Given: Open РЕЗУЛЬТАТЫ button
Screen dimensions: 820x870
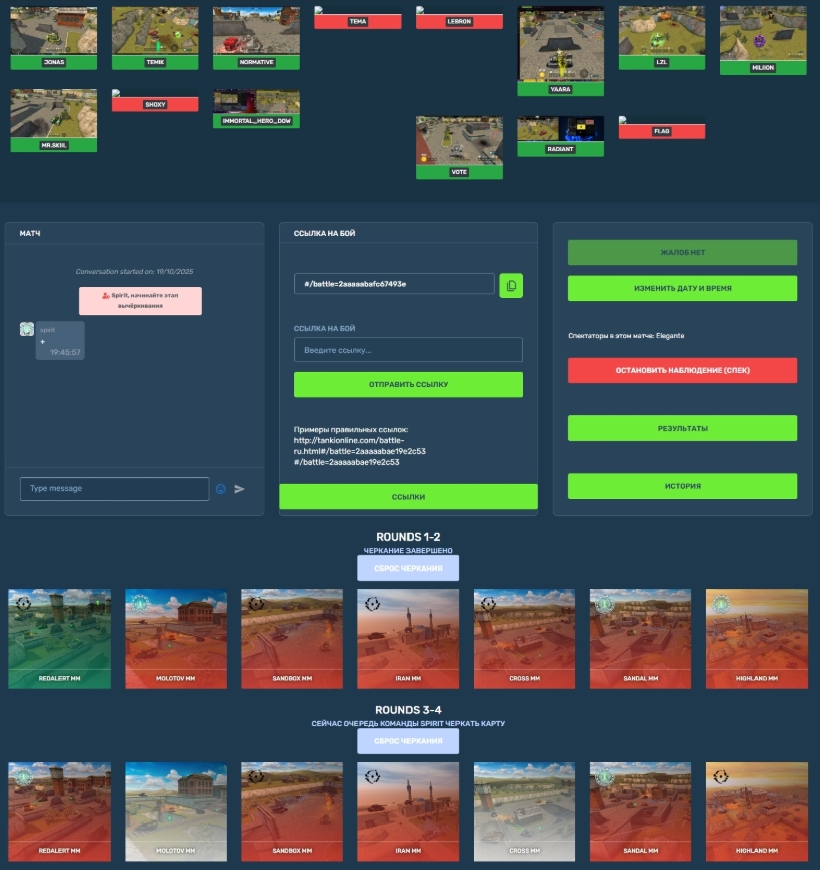Looking at the screenshot, I should pyautogui.click(x=682, y=428).
